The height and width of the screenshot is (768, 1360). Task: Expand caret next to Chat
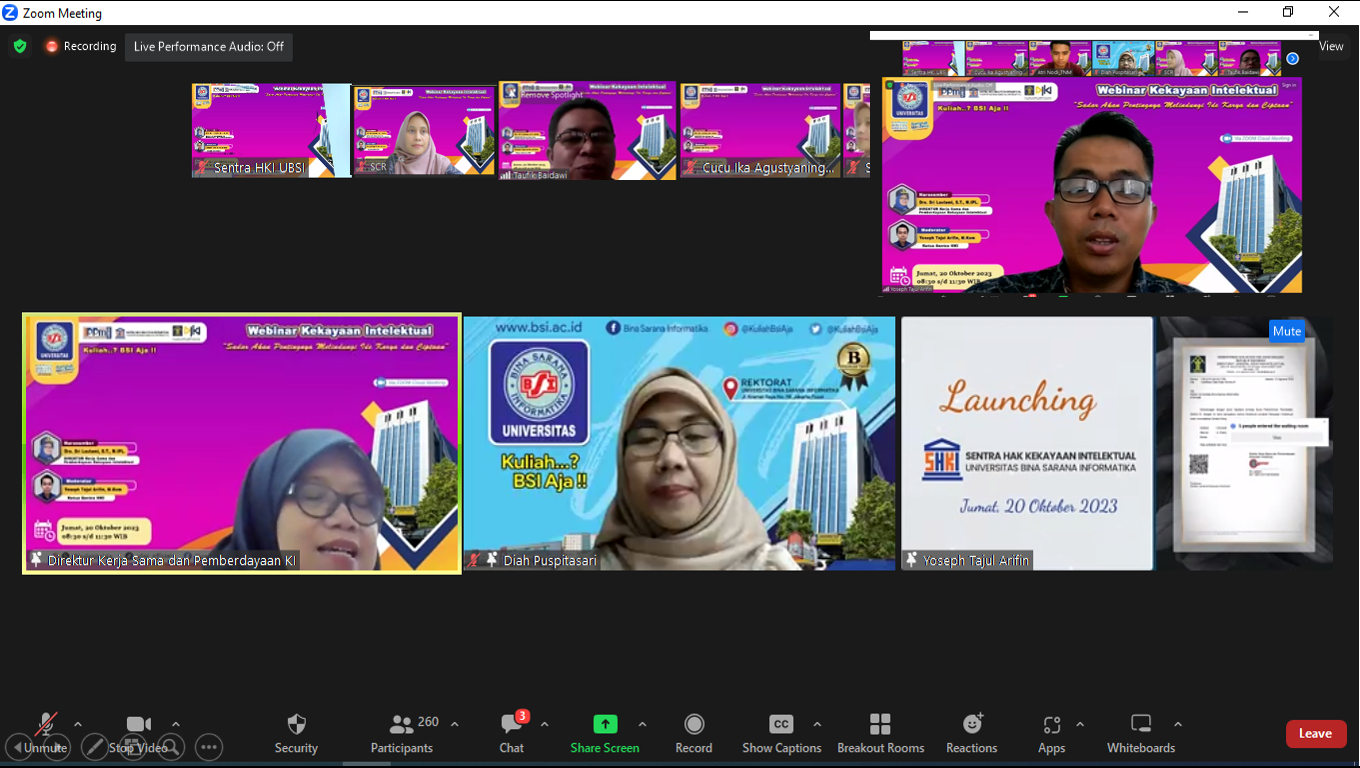click(544, 724)
